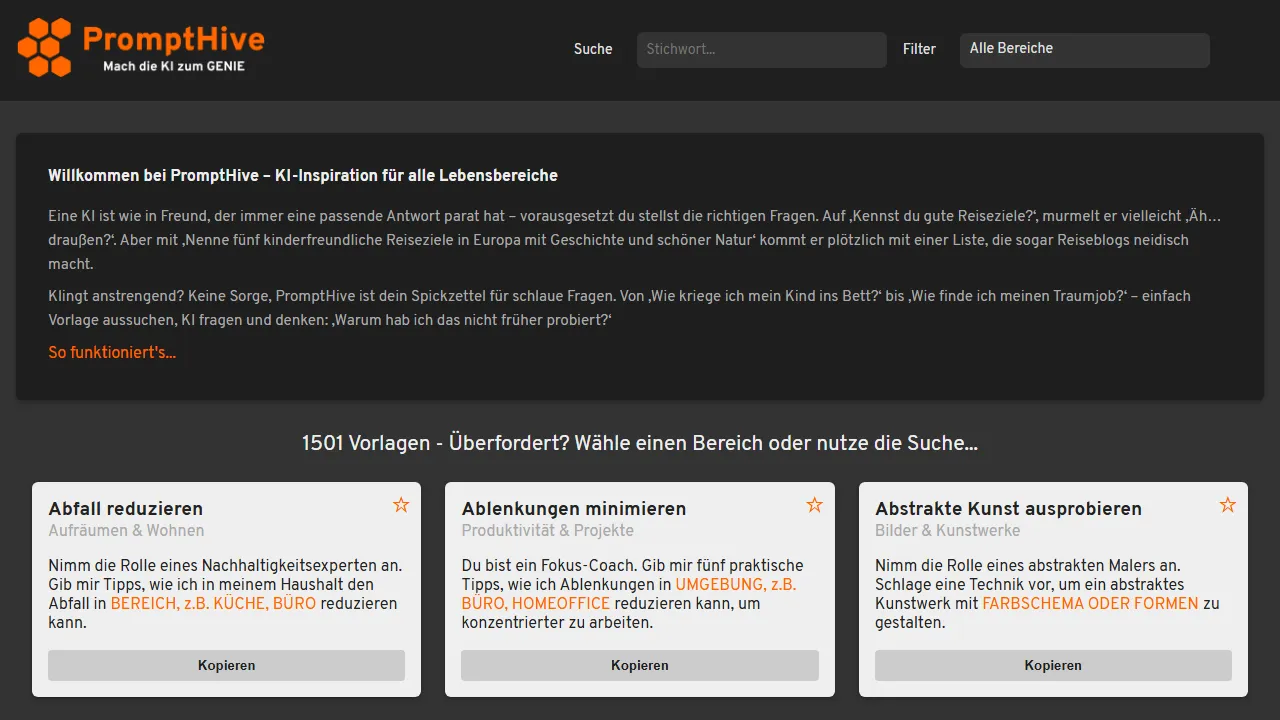The width and height of the screenshot is (1280, 720).
Task: Click Kopieren under "Abstrakte Kunst ausprobieren"
Action: (x=1053, y=665)
